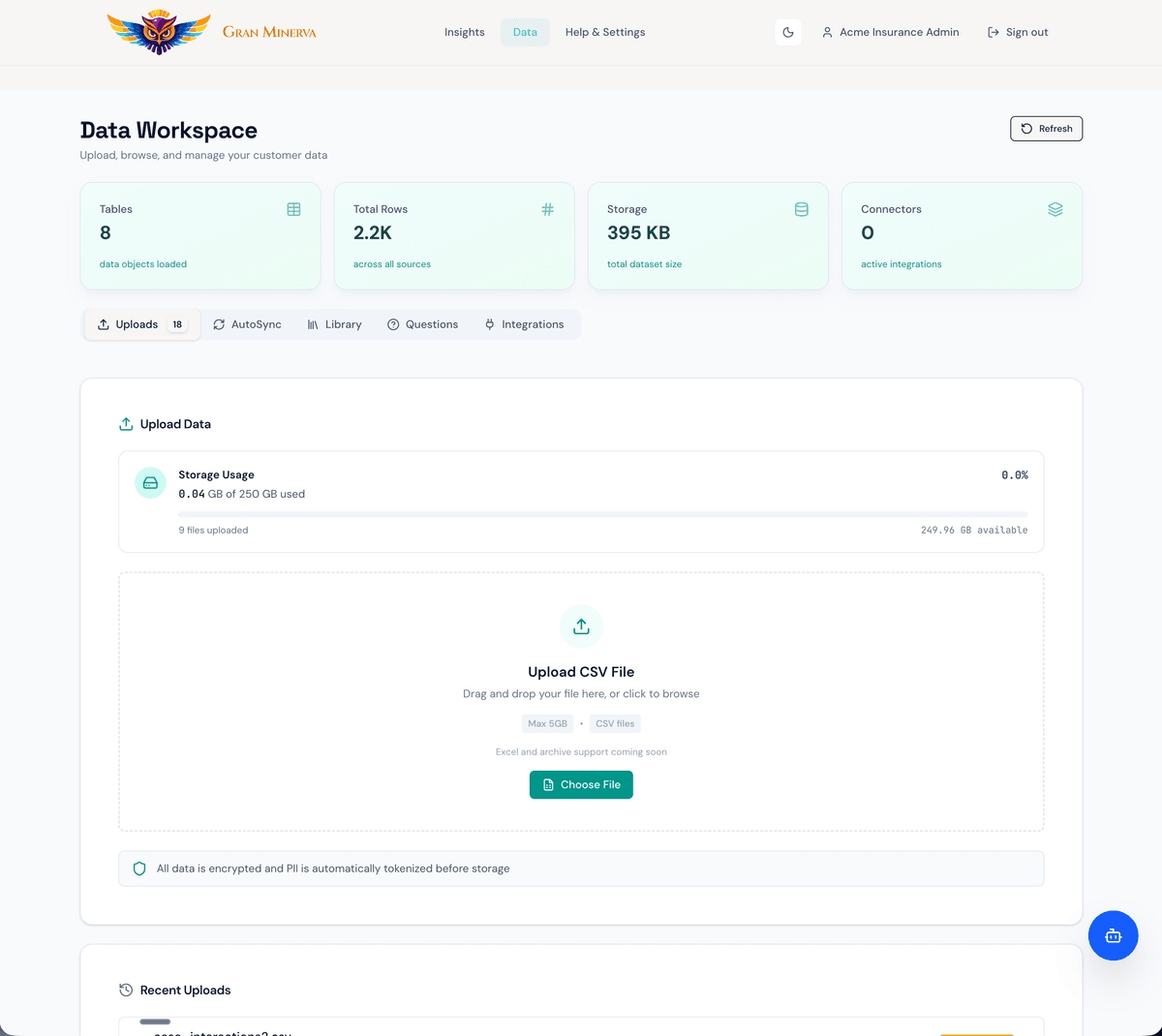Image resolution: width=1162 pixels, height=1036 pixels.
Task: Click the shield icon in encryption notice
Action: (139, 868)
